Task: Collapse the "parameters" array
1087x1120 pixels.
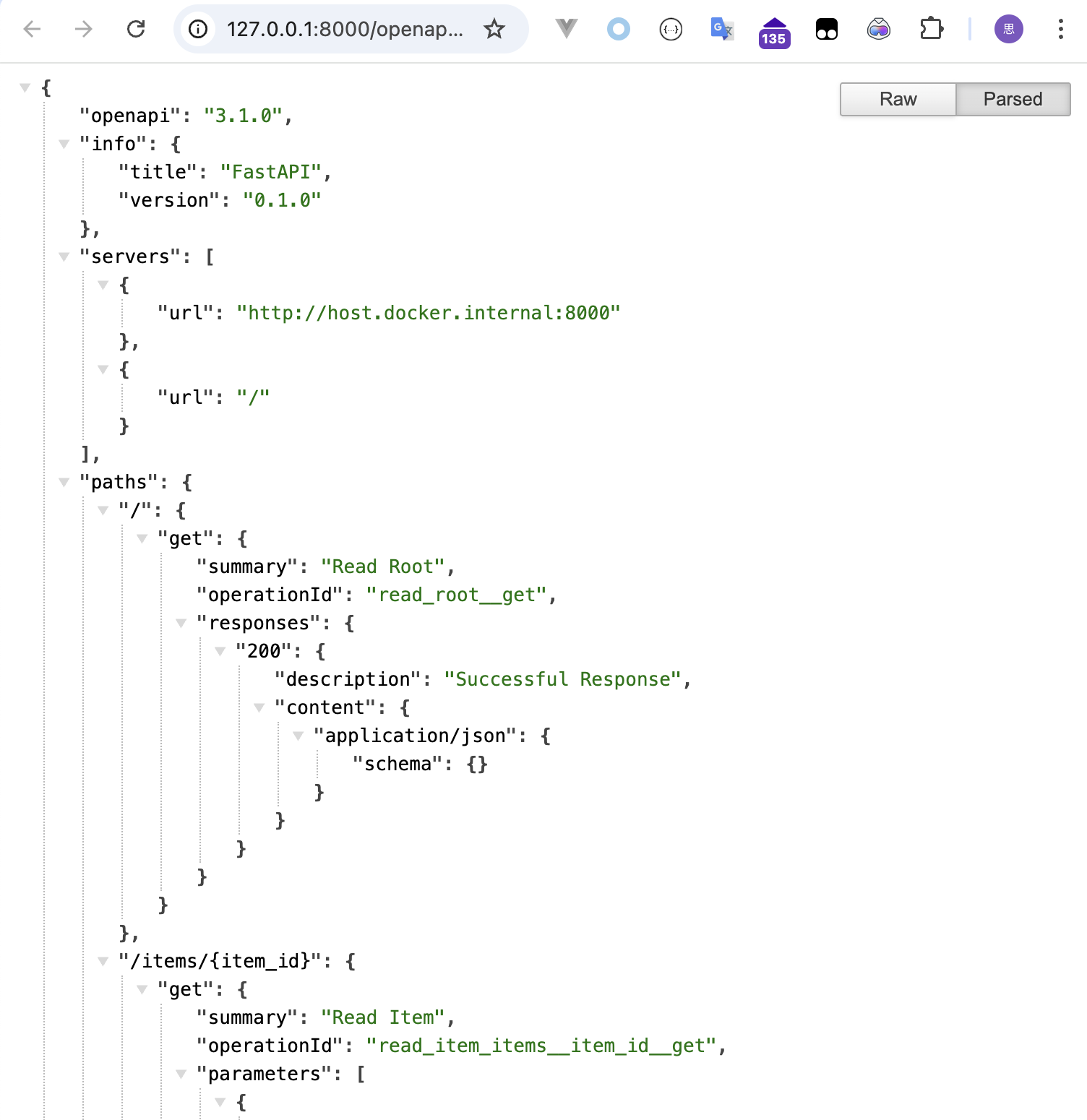Action: click(181, 1074)
